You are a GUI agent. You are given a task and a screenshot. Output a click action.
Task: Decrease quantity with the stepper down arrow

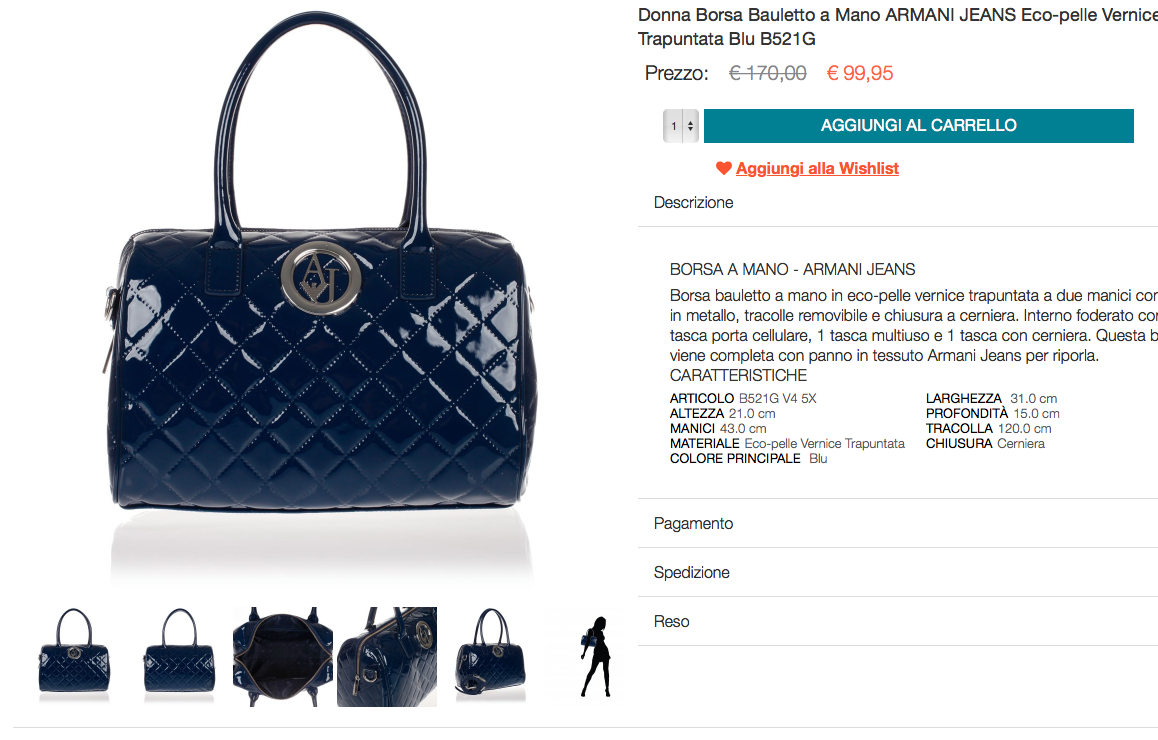coord(691,129)
